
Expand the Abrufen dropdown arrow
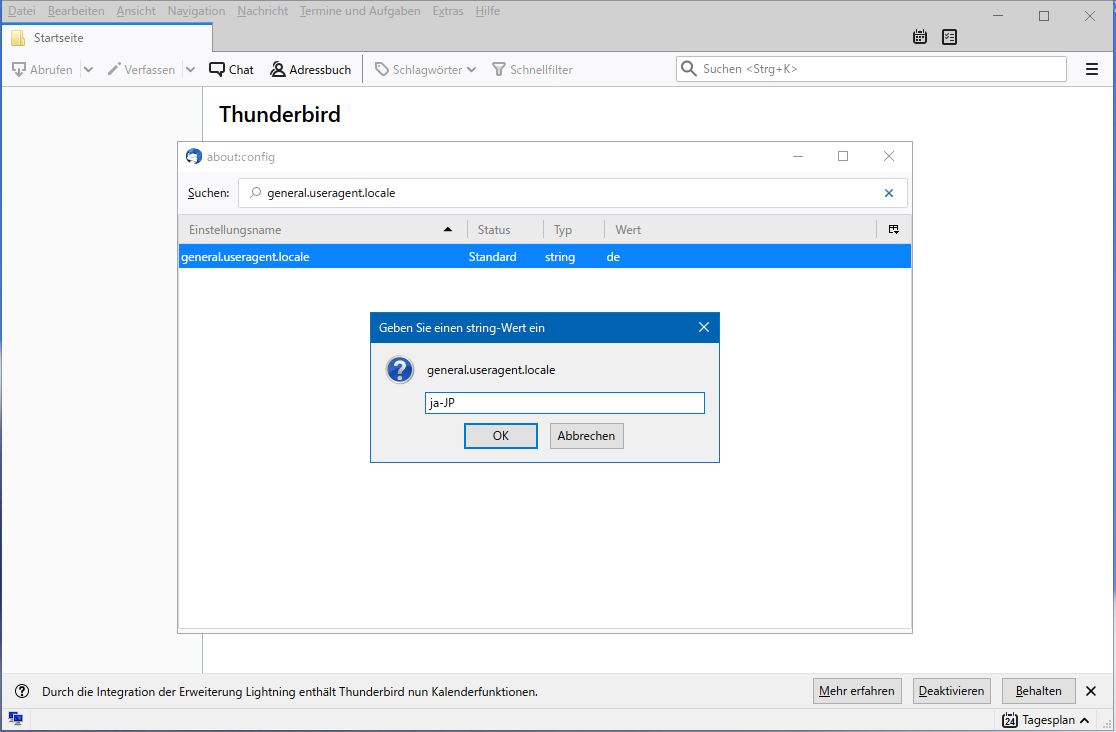[x=88, y=69]
